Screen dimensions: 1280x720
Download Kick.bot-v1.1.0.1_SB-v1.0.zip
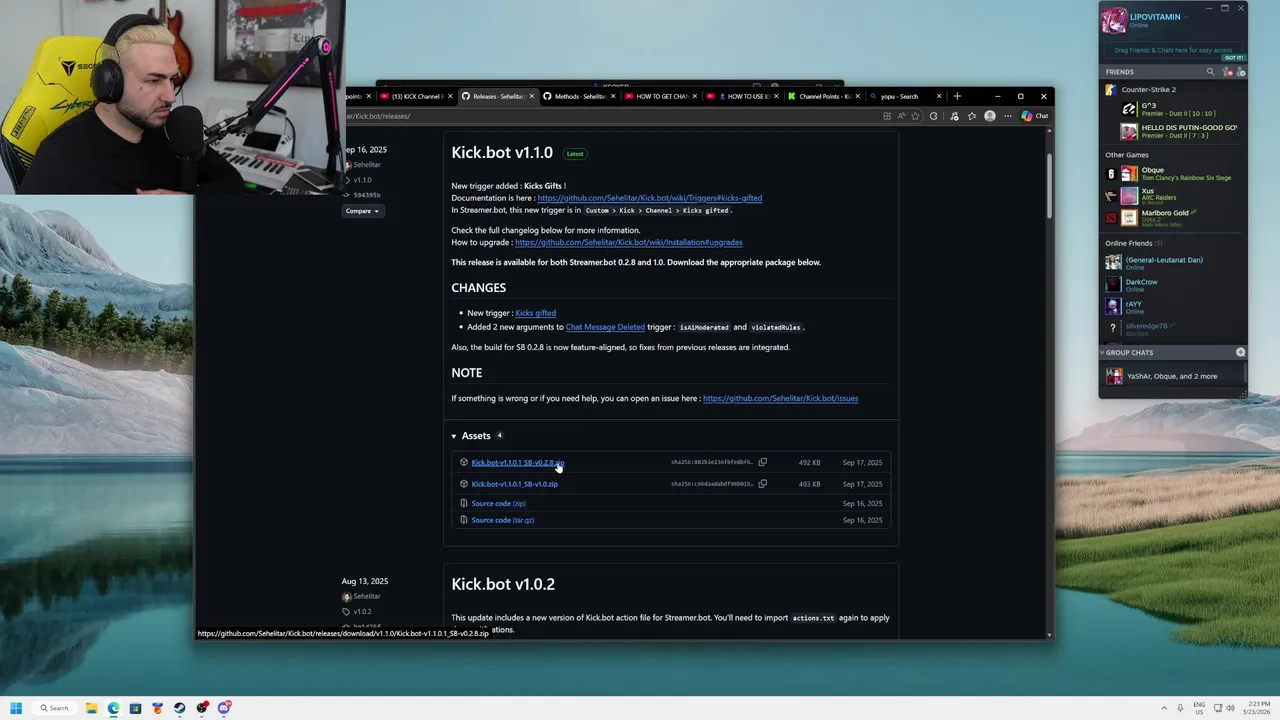point(514,484)
